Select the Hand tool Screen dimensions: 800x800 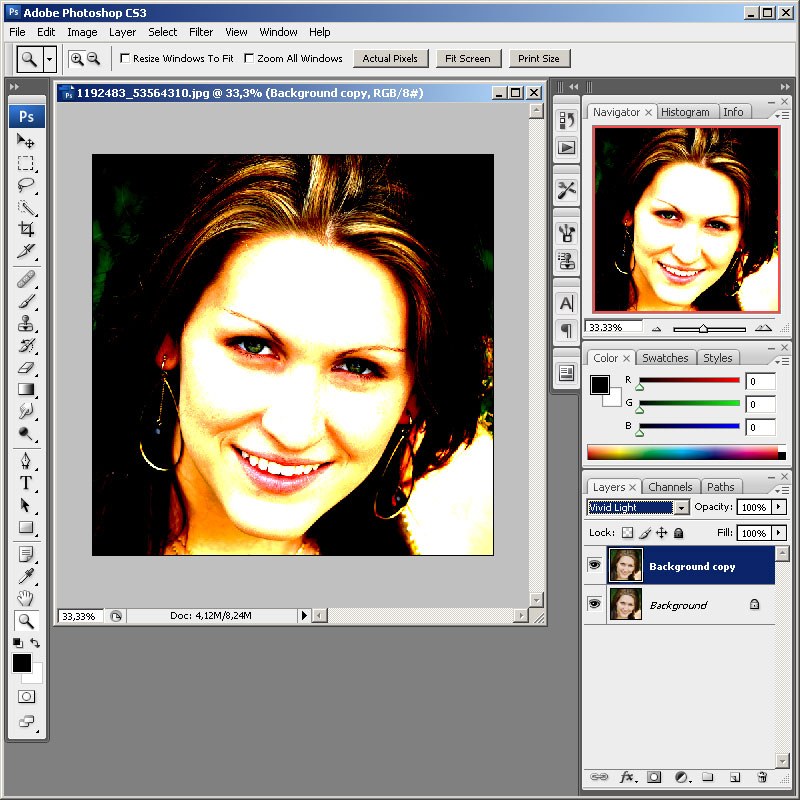(26, 598)
